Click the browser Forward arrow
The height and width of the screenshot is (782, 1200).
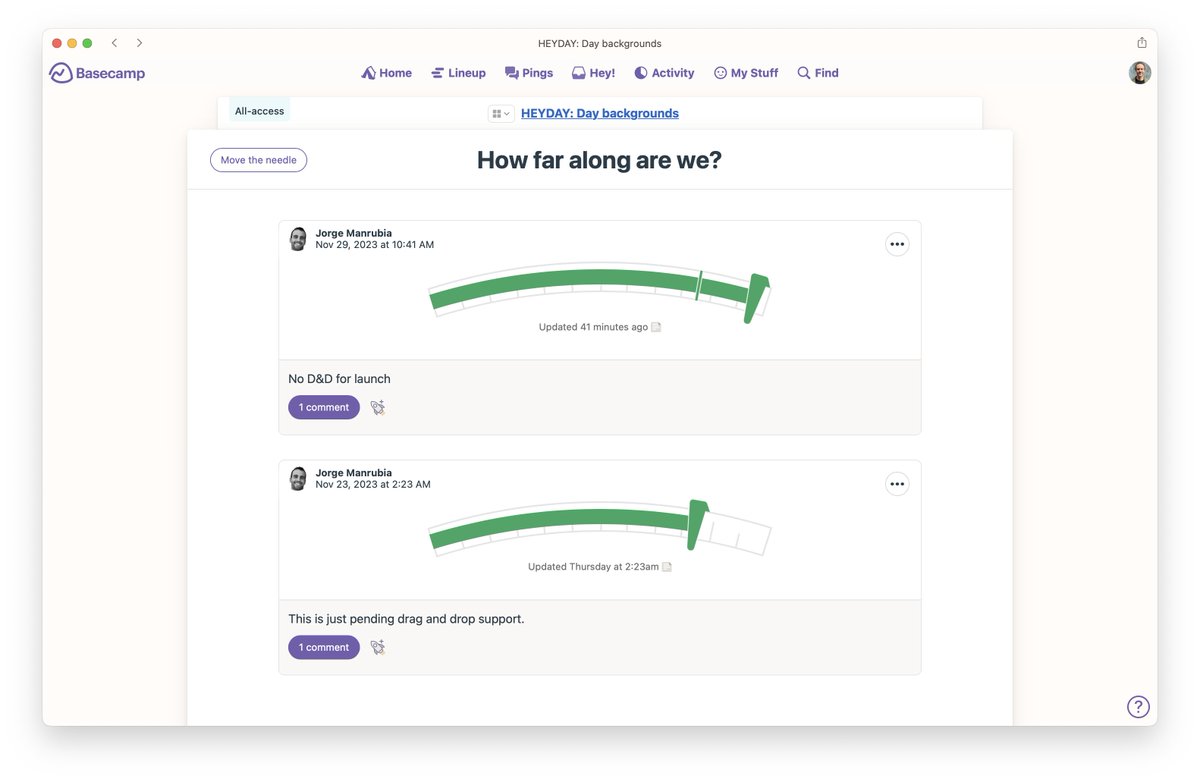coord(139,43)
